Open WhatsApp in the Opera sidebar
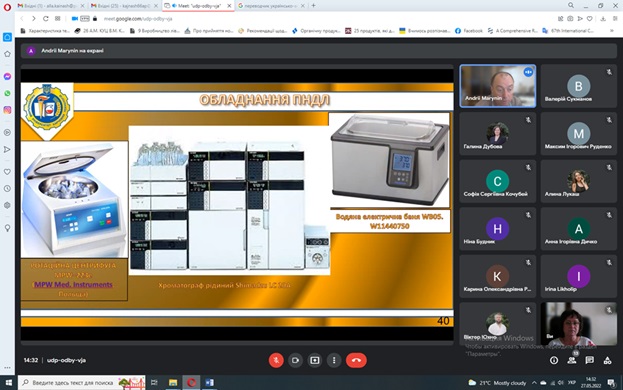This screenshot has width=623, height=390. click(7, 93)
